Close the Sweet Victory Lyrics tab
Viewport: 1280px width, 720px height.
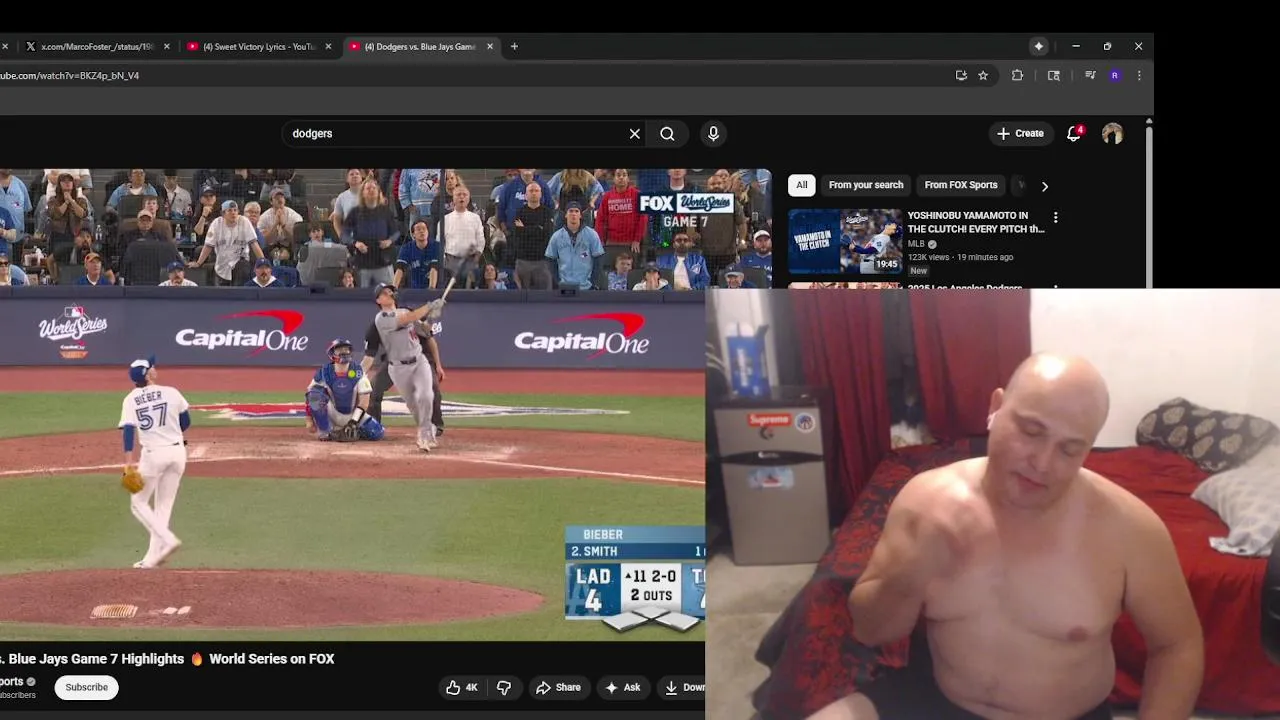pos(328,46)
